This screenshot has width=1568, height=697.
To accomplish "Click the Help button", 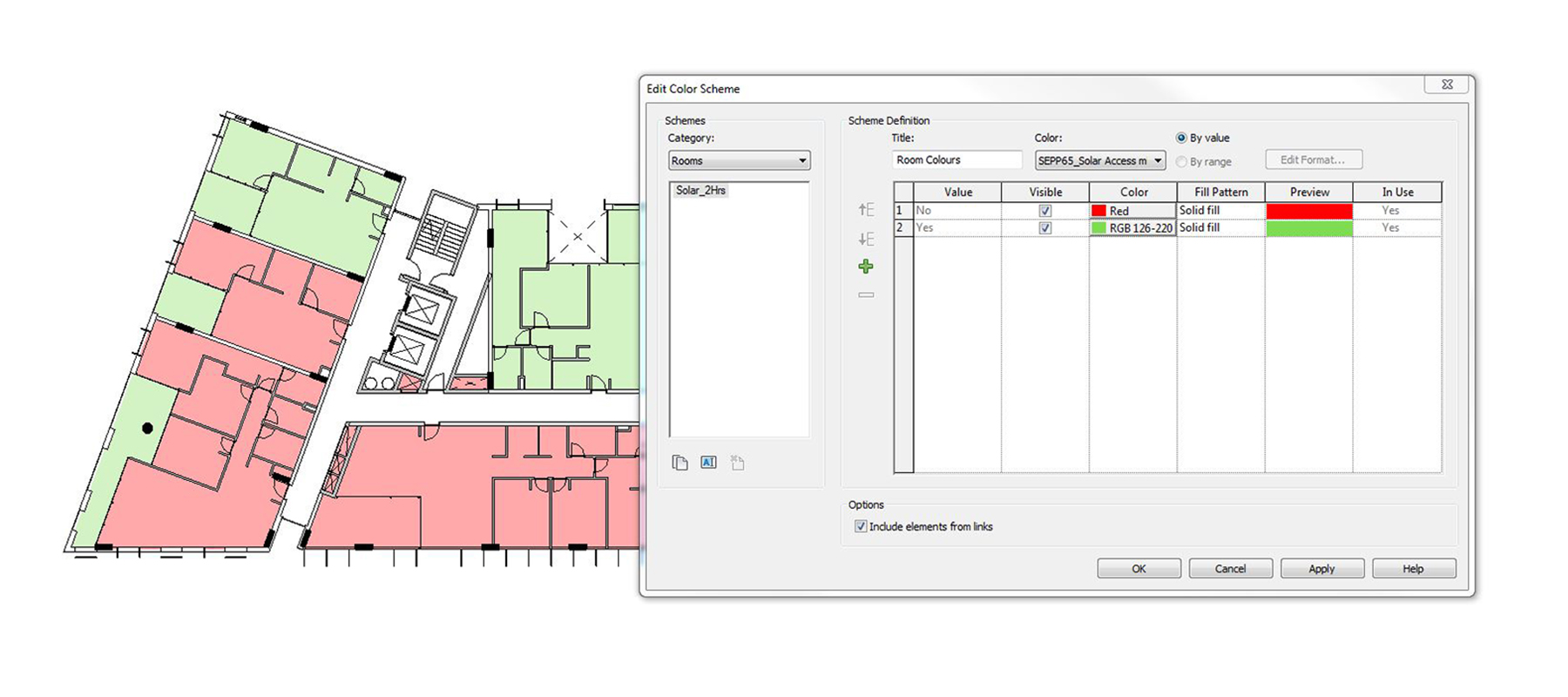I will (x=1413, y=569).
